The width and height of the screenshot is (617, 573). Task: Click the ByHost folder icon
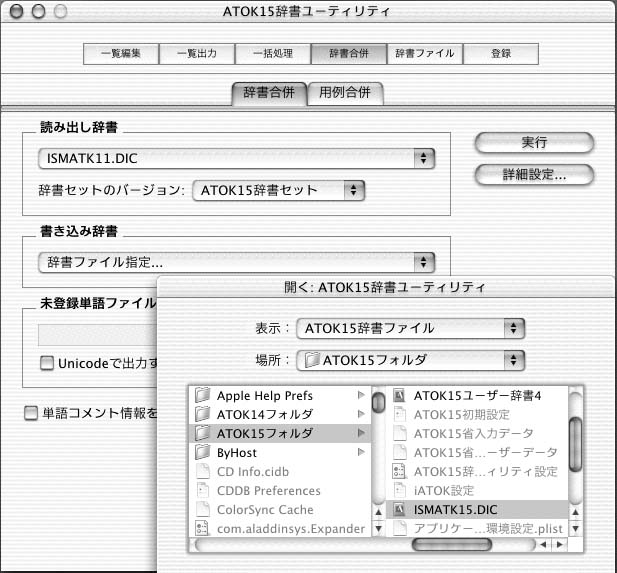coord(203,452)
